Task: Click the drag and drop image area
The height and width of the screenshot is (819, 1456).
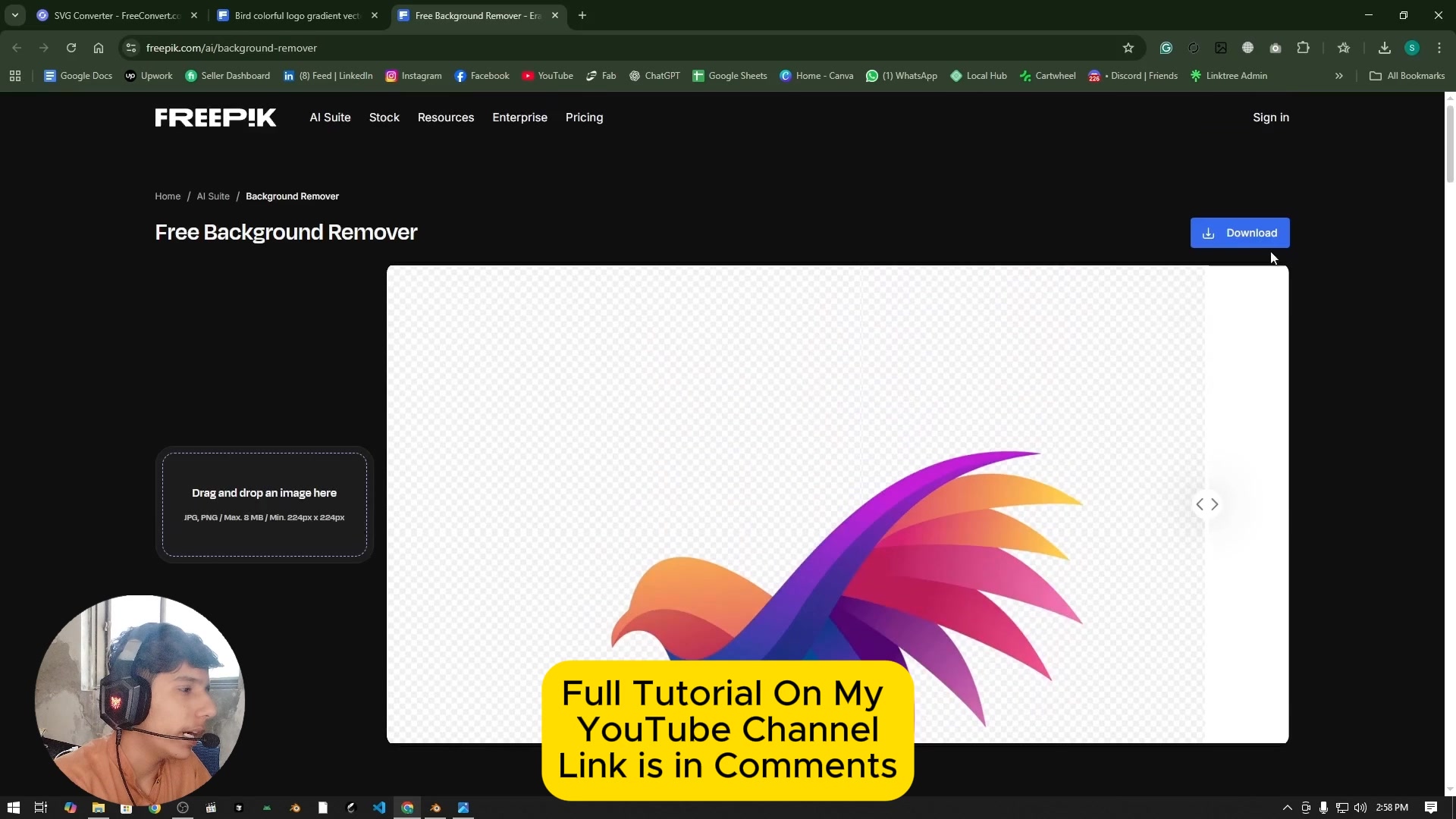Action: click(265, 504)
